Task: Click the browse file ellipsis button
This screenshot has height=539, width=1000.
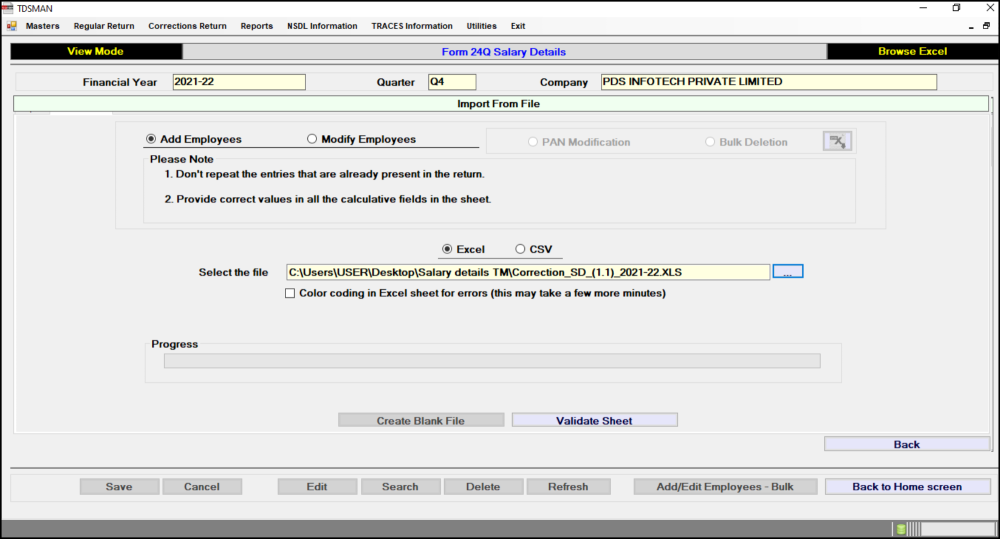Action: (x=788, y=272)
